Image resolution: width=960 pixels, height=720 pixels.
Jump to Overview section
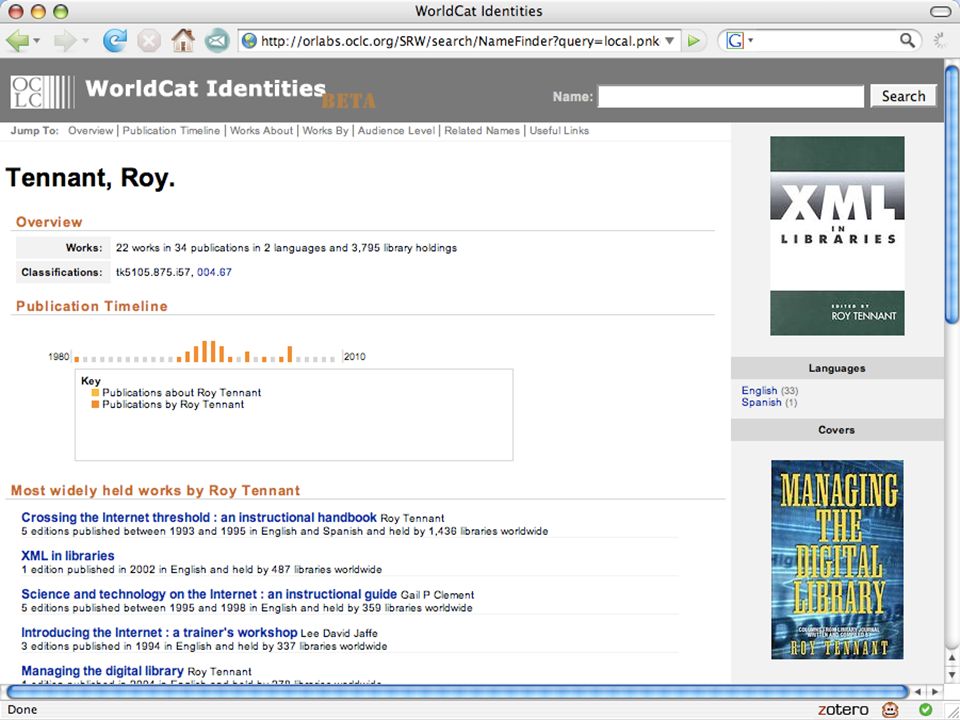tap(91, 130)
